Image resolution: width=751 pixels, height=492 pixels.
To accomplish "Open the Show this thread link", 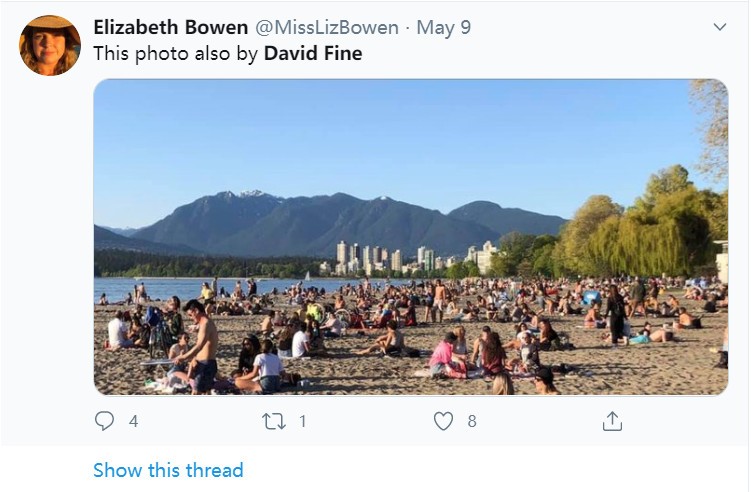I will (168, 470).
